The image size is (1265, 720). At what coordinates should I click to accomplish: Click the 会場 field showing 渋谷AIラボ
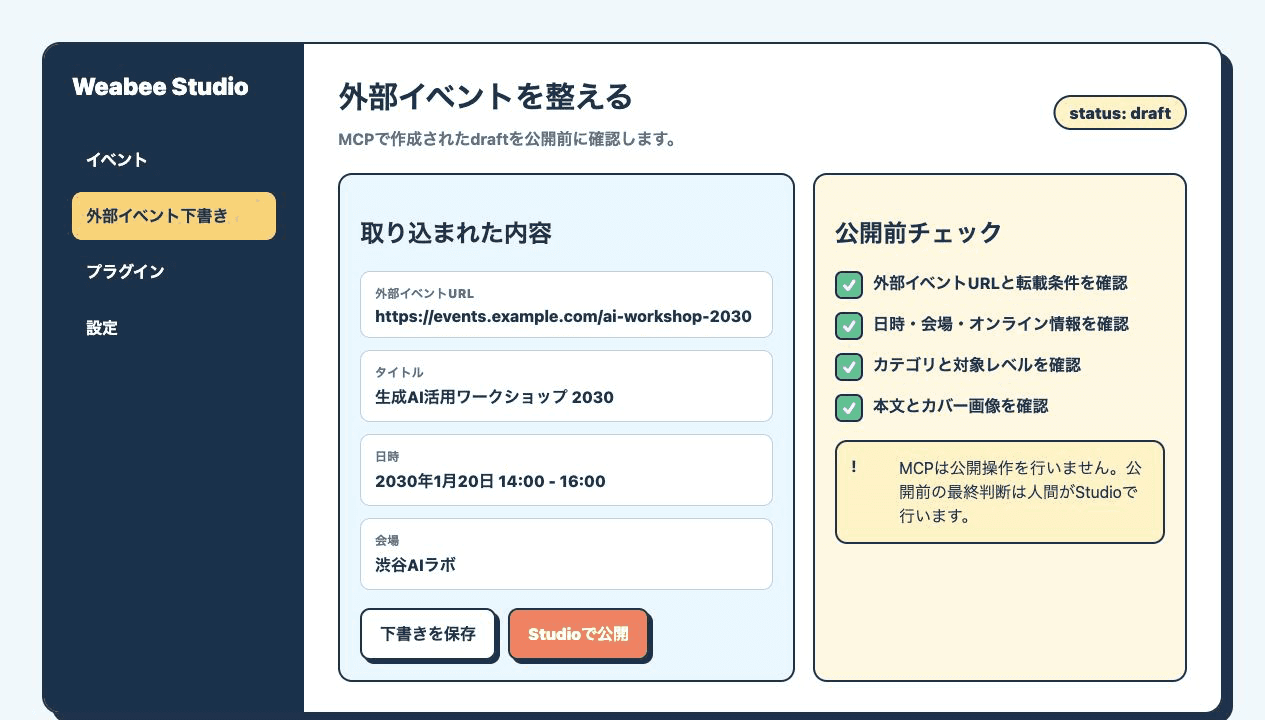click(x=566, y=554)
